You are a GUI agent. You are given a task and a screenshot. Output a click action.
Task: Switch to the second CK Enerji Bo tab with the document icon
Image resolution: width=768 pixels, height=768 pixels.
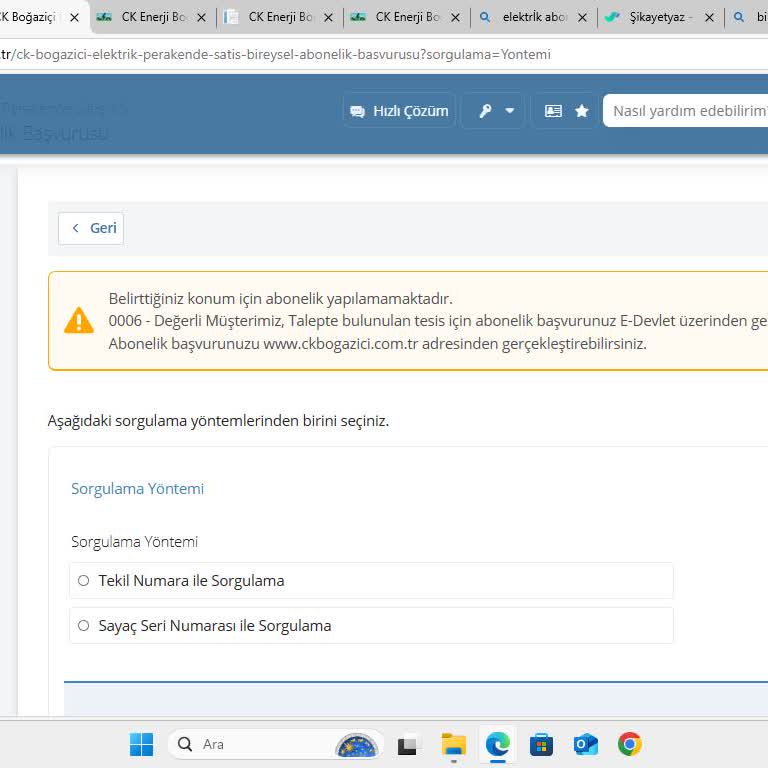point(280,17)
